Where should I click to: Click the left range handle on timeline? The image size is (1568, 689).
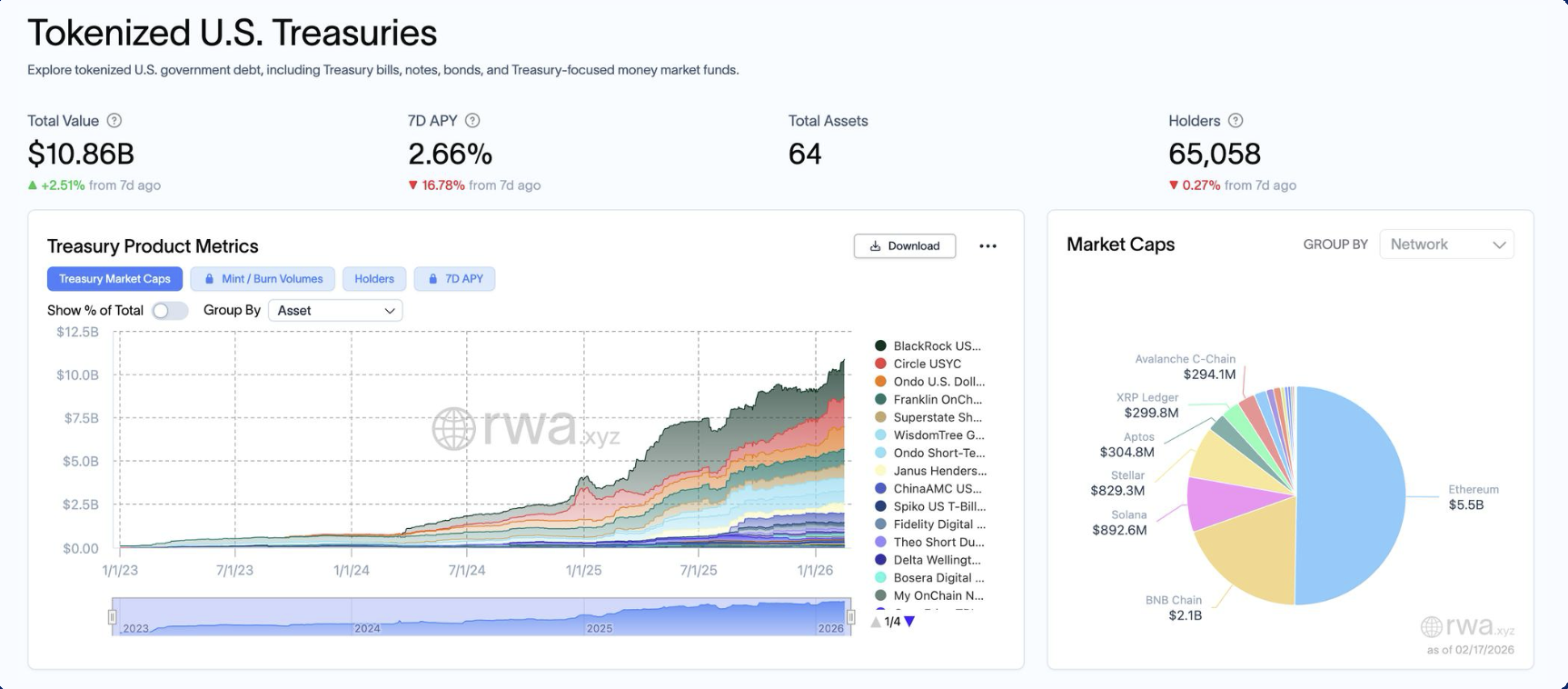point(113,617)
